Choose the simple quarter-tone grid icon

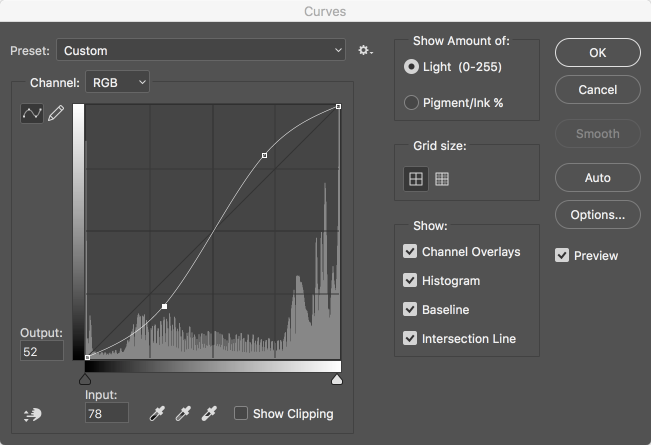pyautogui.click(x=416, y=179)
